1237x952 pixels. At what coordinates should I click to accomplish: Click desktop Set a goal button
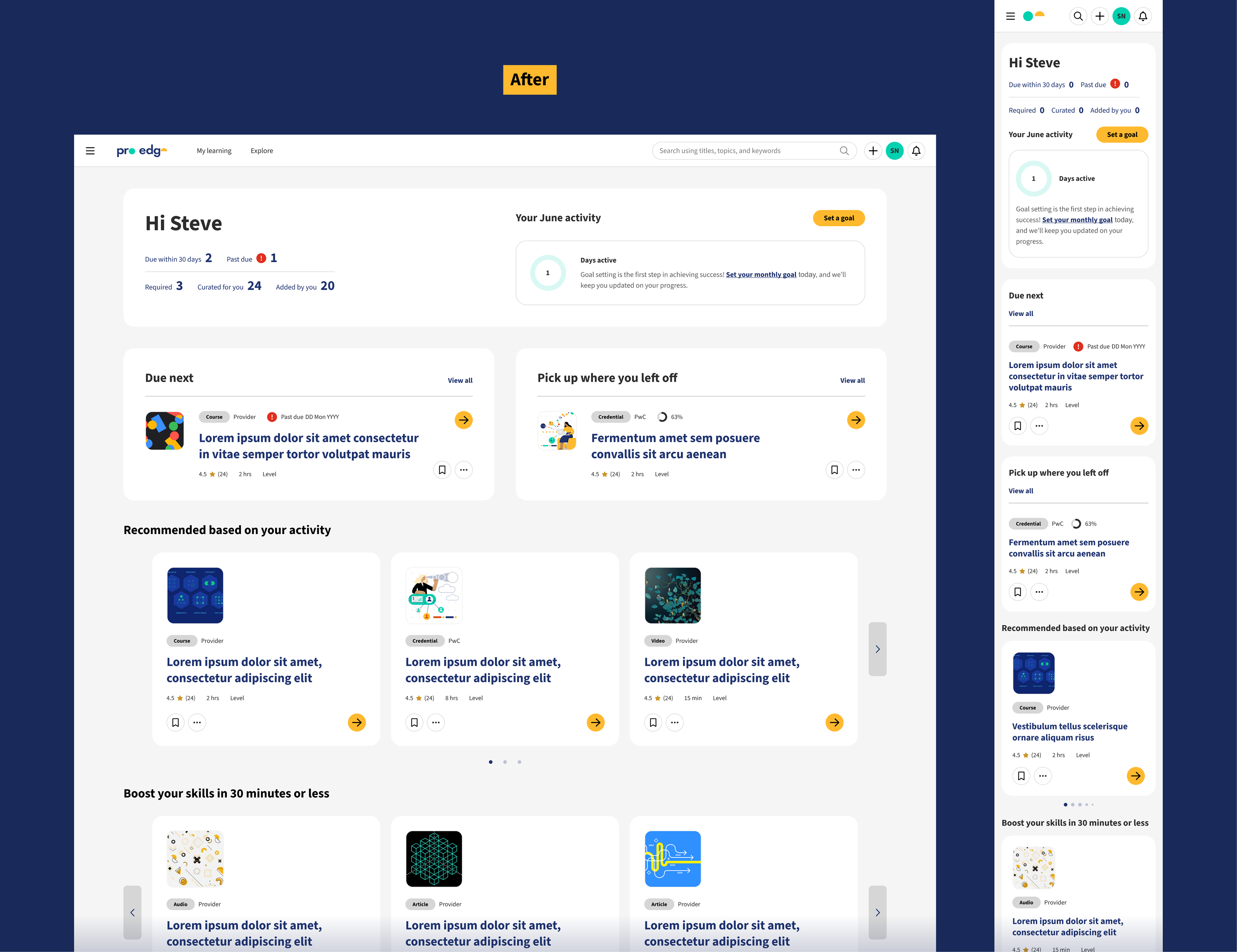point(838,218)
